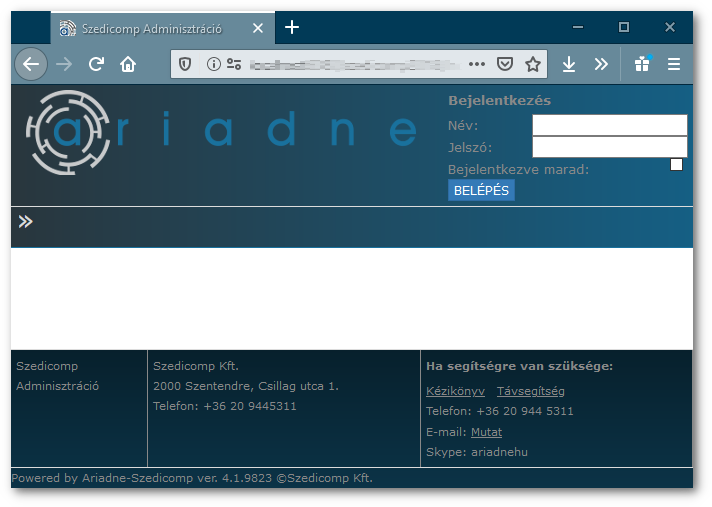Open page actions three-dot menu
Viewport: 712px width, 507px height.
click(x=477, y=64)
